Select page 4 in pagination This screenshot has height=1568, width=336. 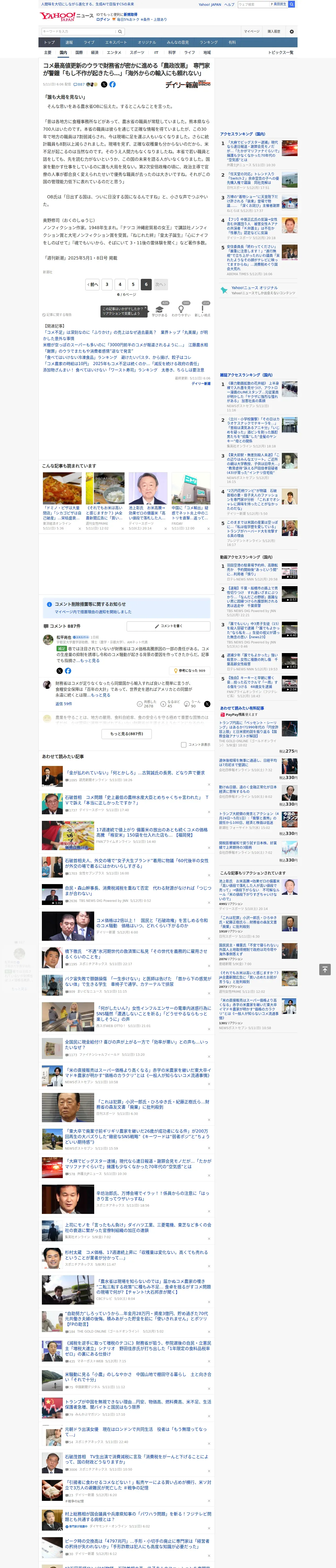click(120, 284)
